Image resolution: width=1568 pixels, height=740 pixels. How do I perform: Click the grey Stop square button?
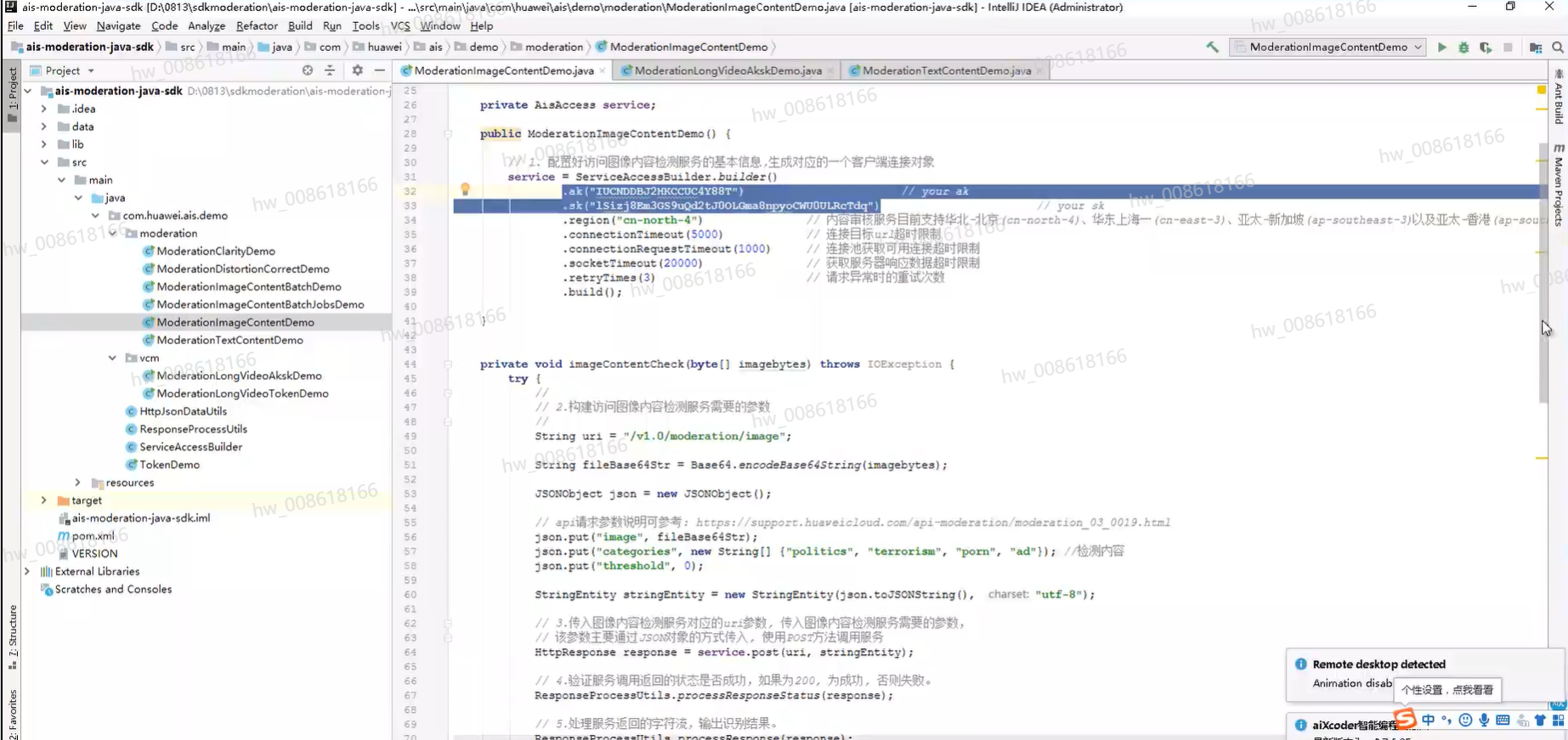coord(1508,47)
